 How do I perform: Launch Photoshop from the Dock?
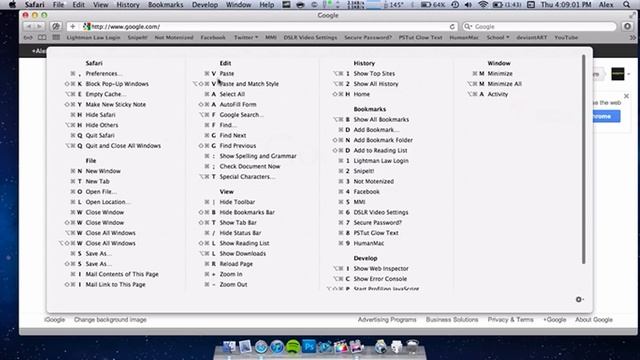tap(309, 347)
